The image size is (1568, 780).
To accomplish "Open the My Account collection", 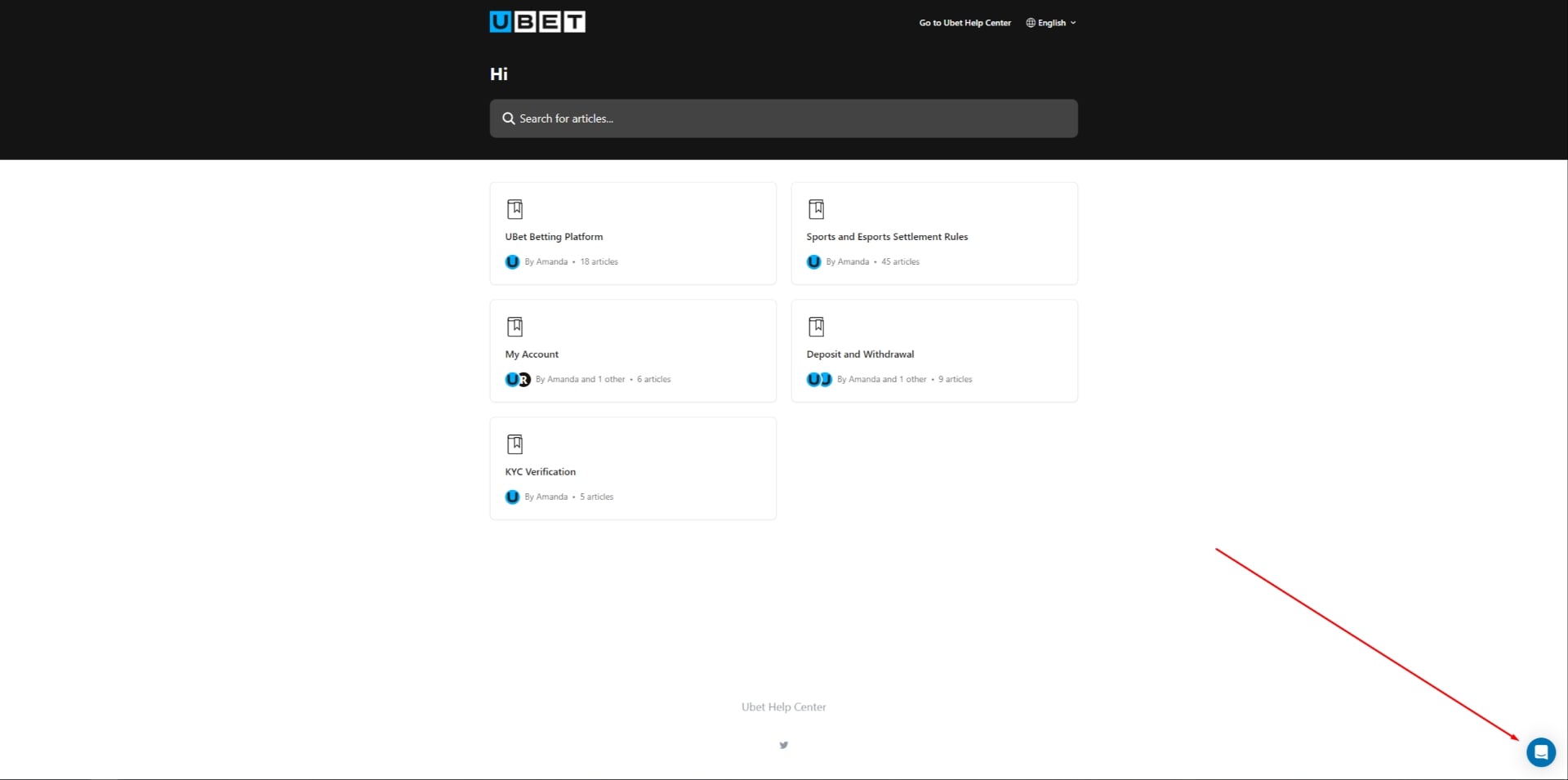I will pos(633,351).
